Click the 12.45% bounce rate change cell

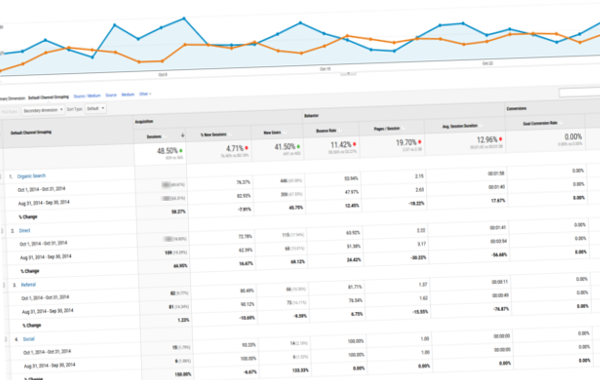[352, 206]
